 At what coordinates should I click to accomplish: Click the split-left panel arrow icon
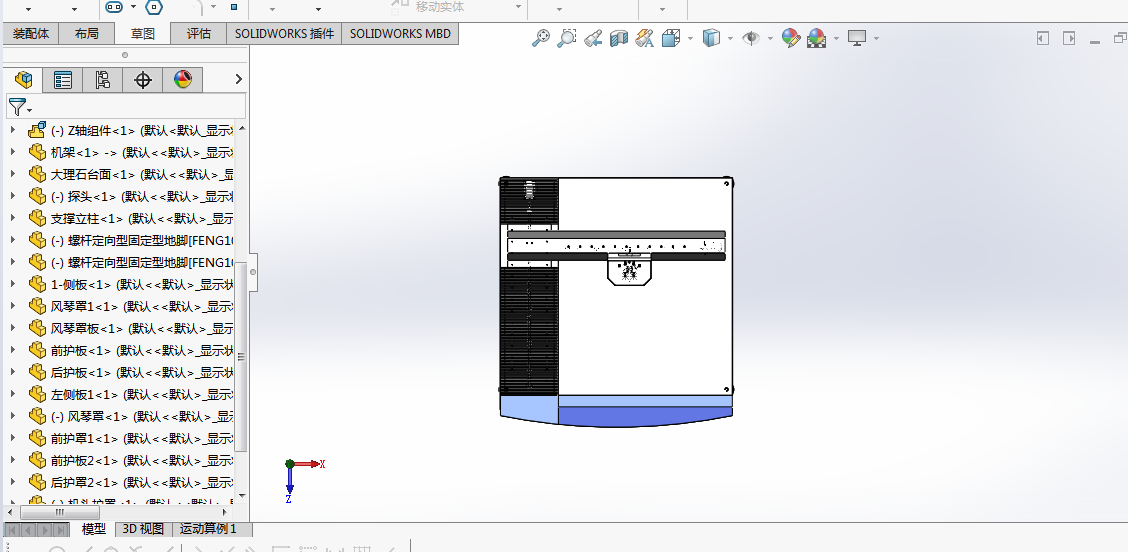(x=1042, y=38)
